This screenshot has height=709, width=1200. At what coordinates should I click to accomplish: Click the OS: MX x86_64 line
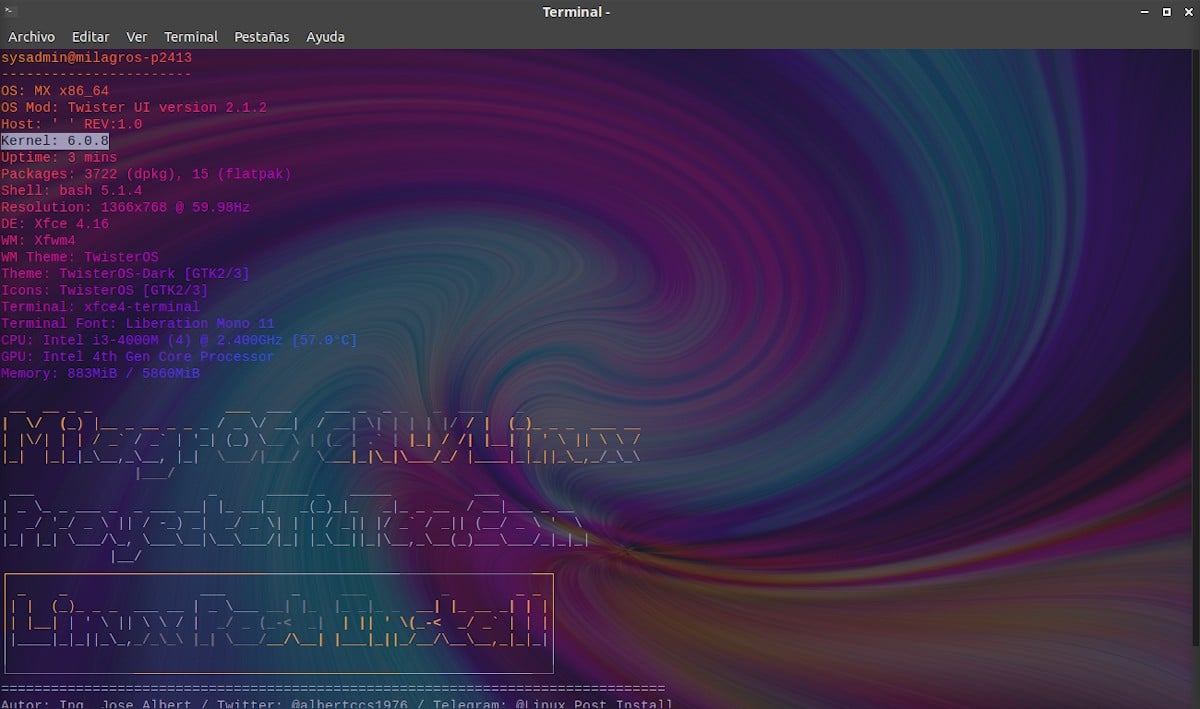tap(55, 91)
